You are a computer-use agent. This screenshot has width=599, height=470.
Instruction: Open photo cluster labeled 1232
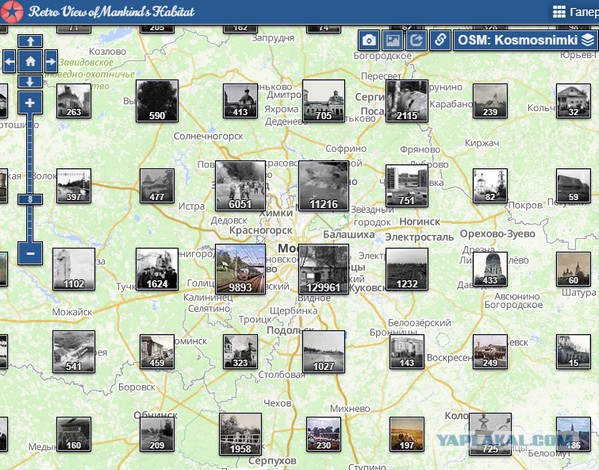click(407, 269)
